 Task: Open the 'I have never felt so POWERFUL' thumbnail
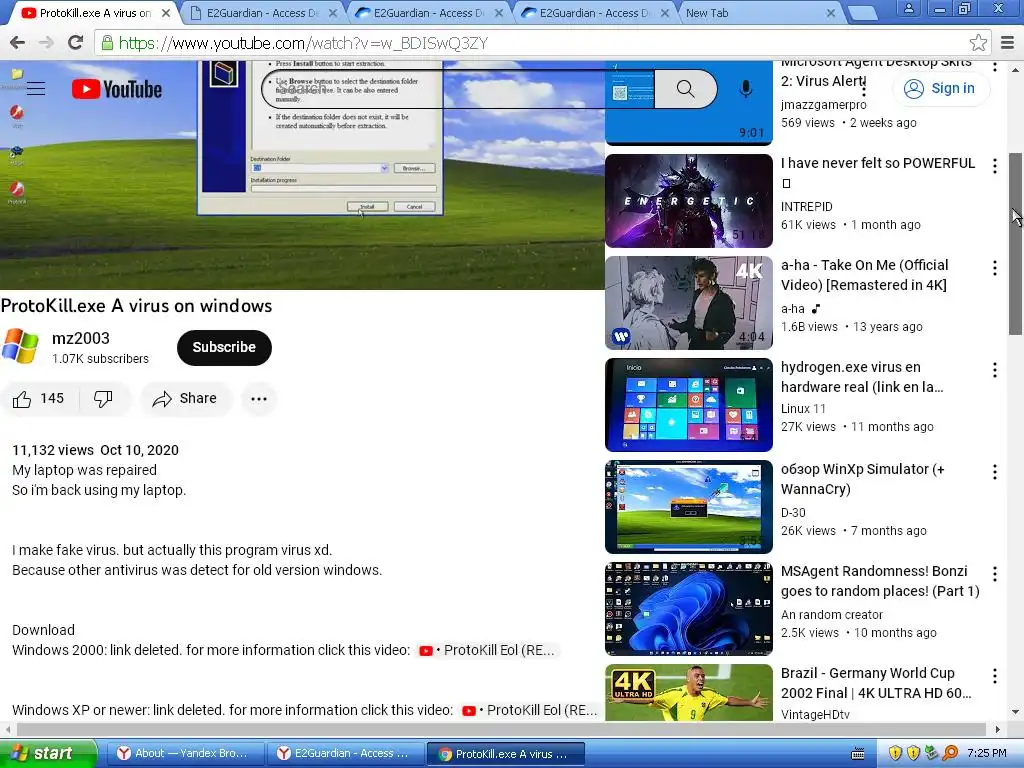click(x=689, y=201)
